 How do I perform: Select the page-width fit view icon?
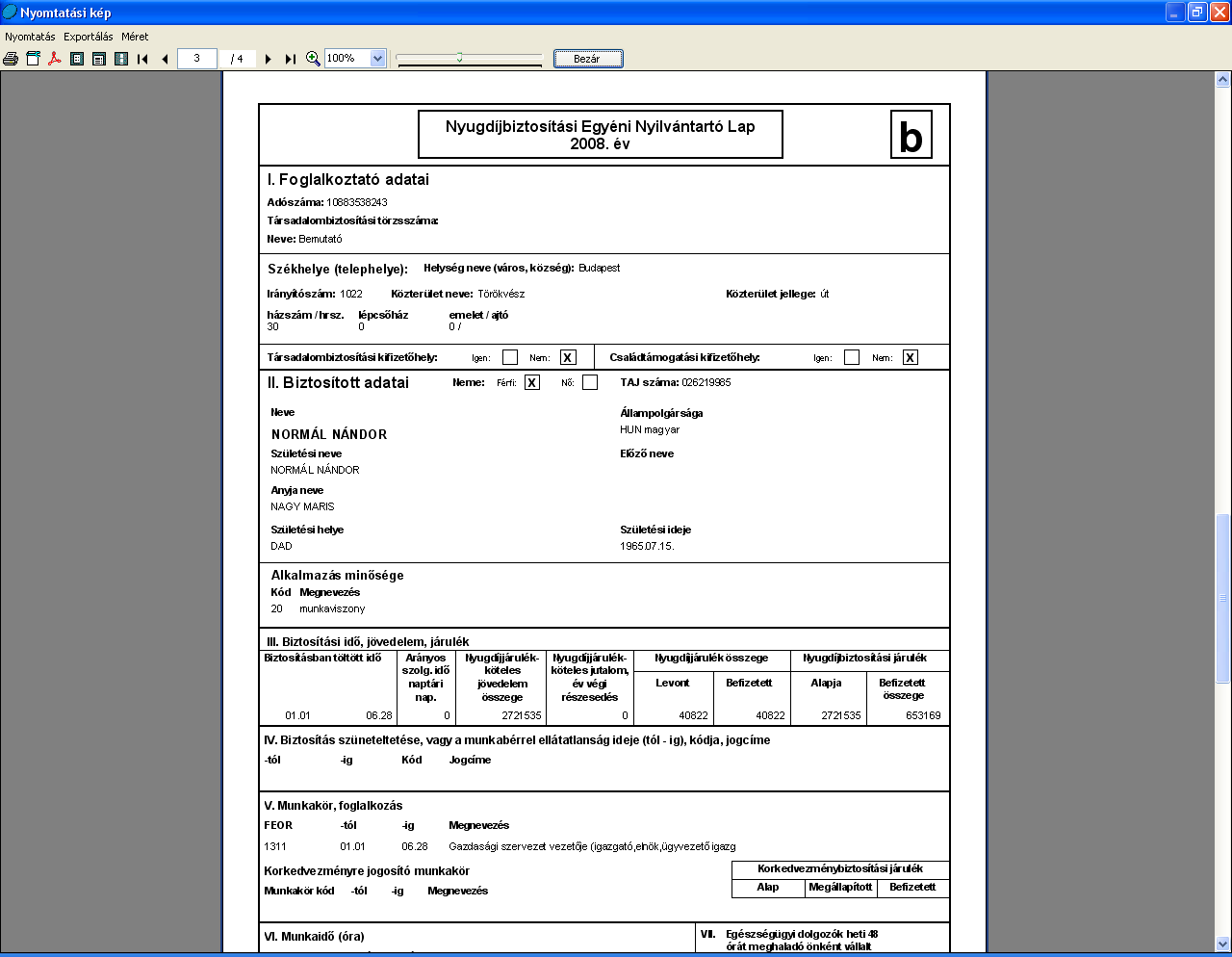(x=99, y=59)
